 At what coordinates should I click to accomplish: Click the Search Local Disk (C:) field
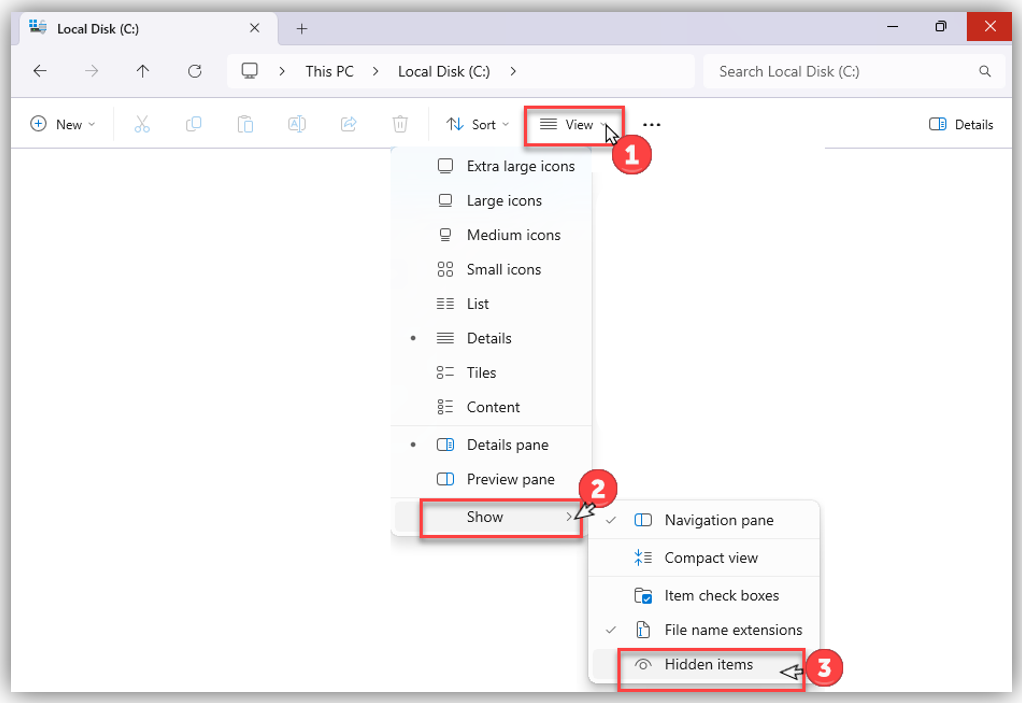(x=840, y=72)
